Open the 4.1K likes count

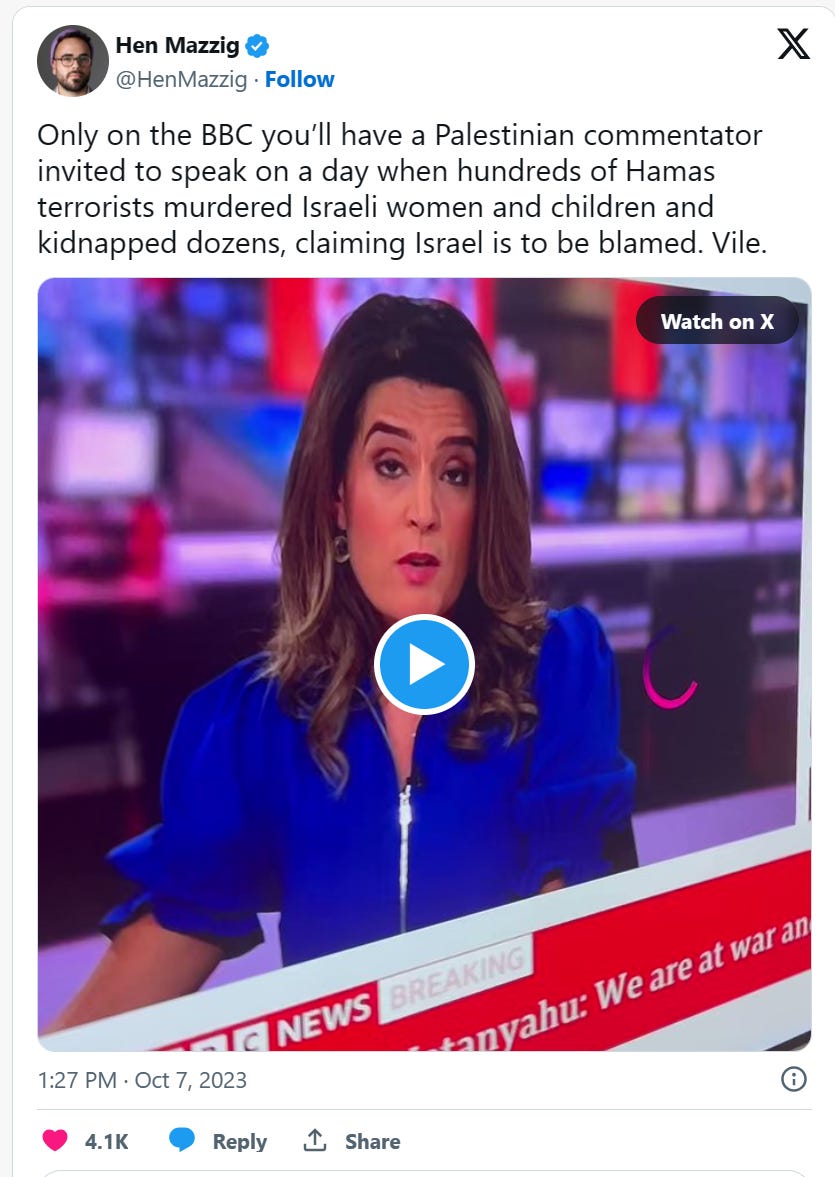pos(107,1142)
